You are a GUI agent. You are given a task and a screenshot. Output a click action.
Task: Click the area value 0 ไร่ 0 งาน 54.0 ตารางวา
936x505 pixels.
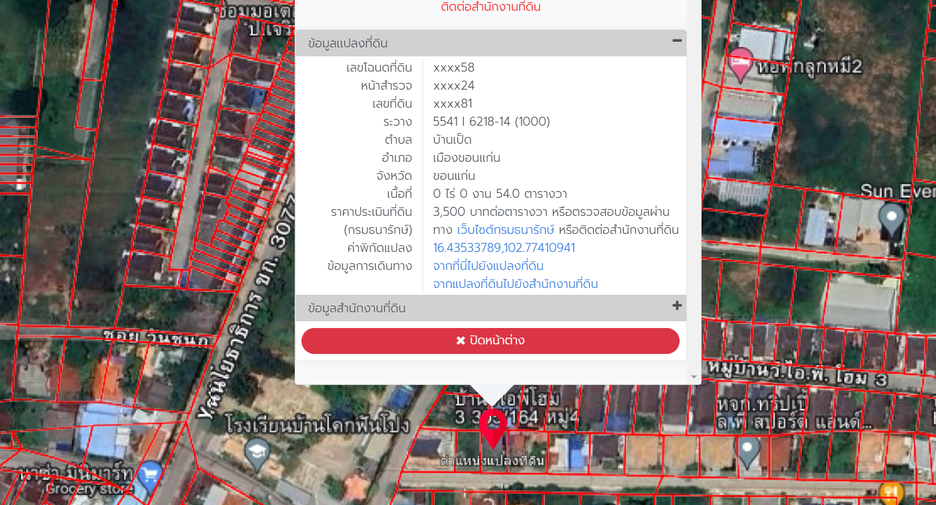tap(500, 194)
